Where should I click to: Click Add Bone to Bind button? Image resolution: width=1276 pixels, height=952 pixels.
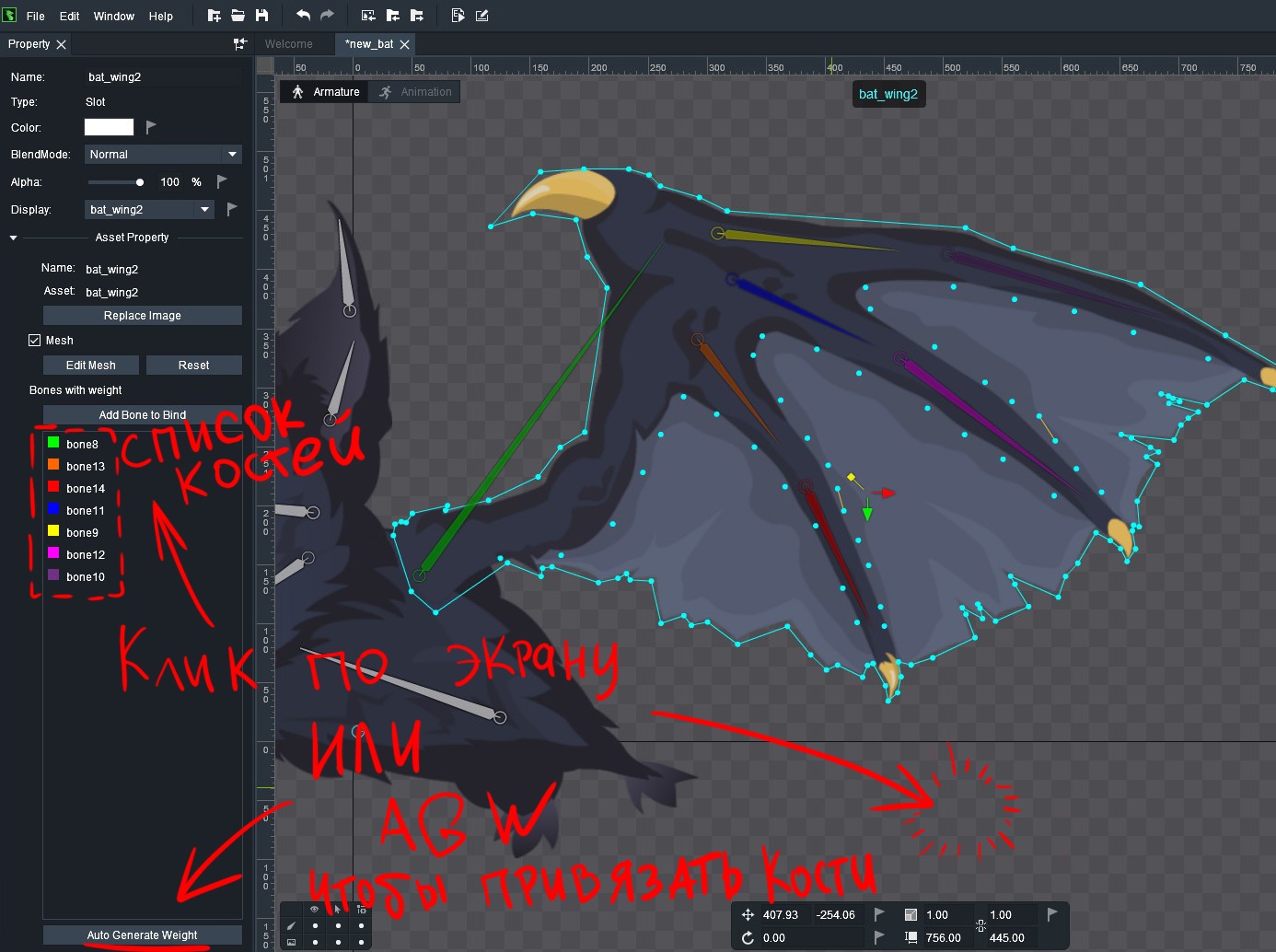tap(143, 414)
